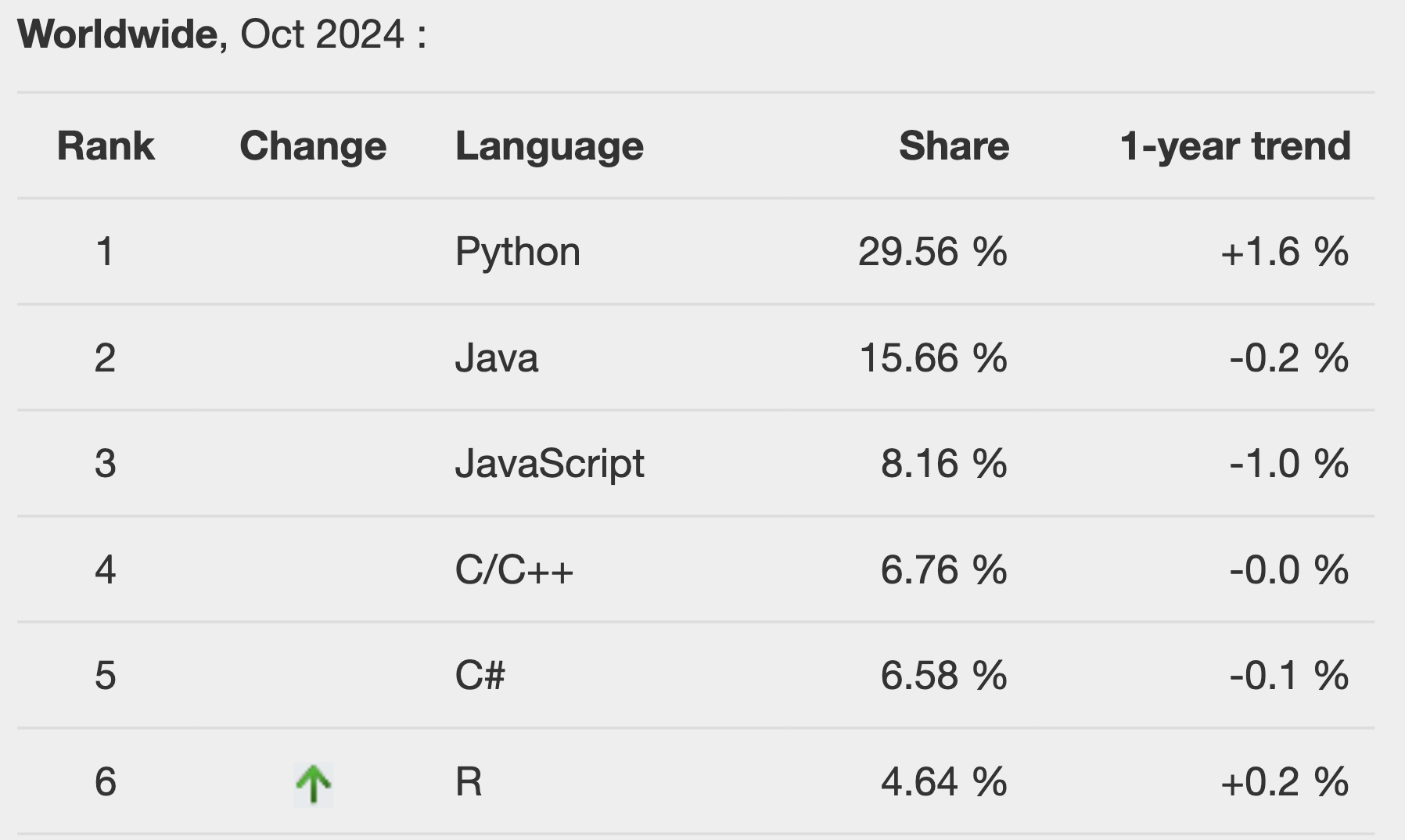
Task: Click the Worldwide heading text
Action: (x=117, y=34)
